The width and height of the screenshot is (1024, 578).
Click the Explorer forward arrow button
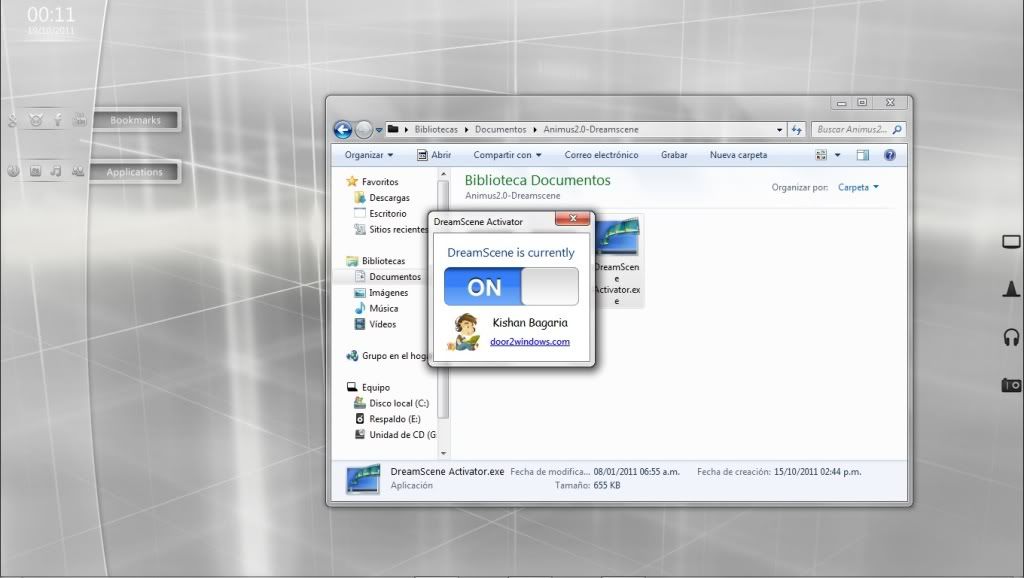364,129
